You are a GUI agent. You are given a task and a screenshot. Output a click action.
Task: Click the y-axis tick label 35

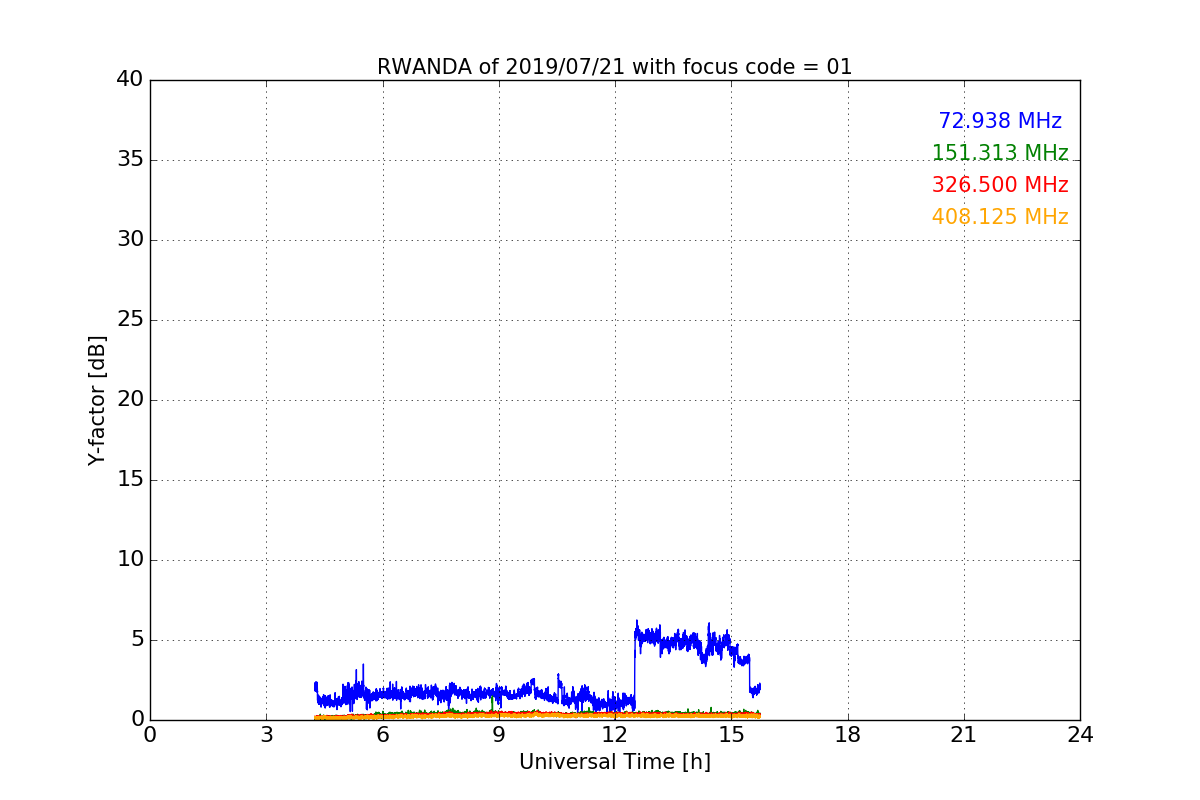tap(130, 160)
